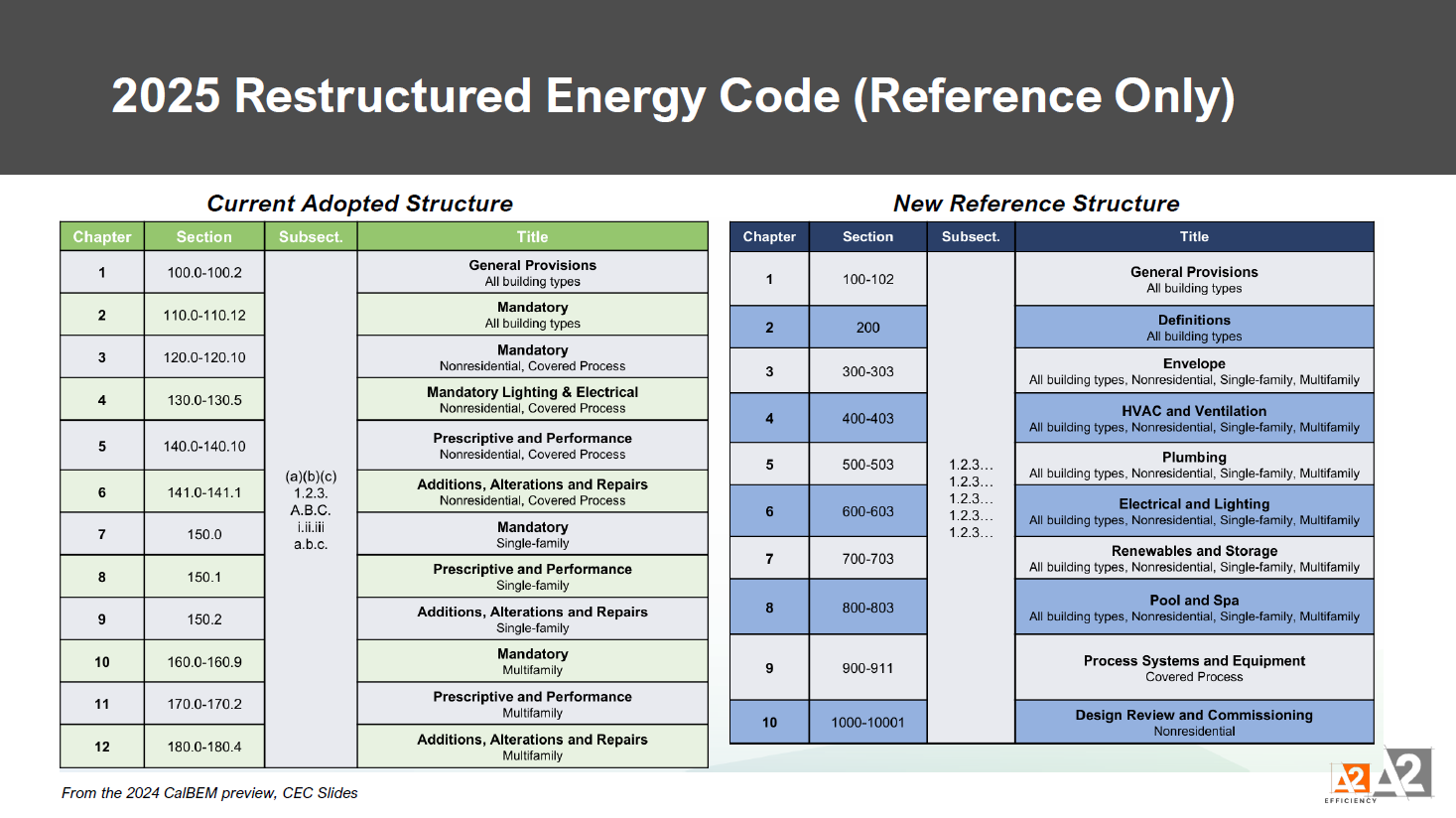This screenshot has width=1456, height=818.
Task: Click the Definitions row in the right table
Action: coord(1194,326)
